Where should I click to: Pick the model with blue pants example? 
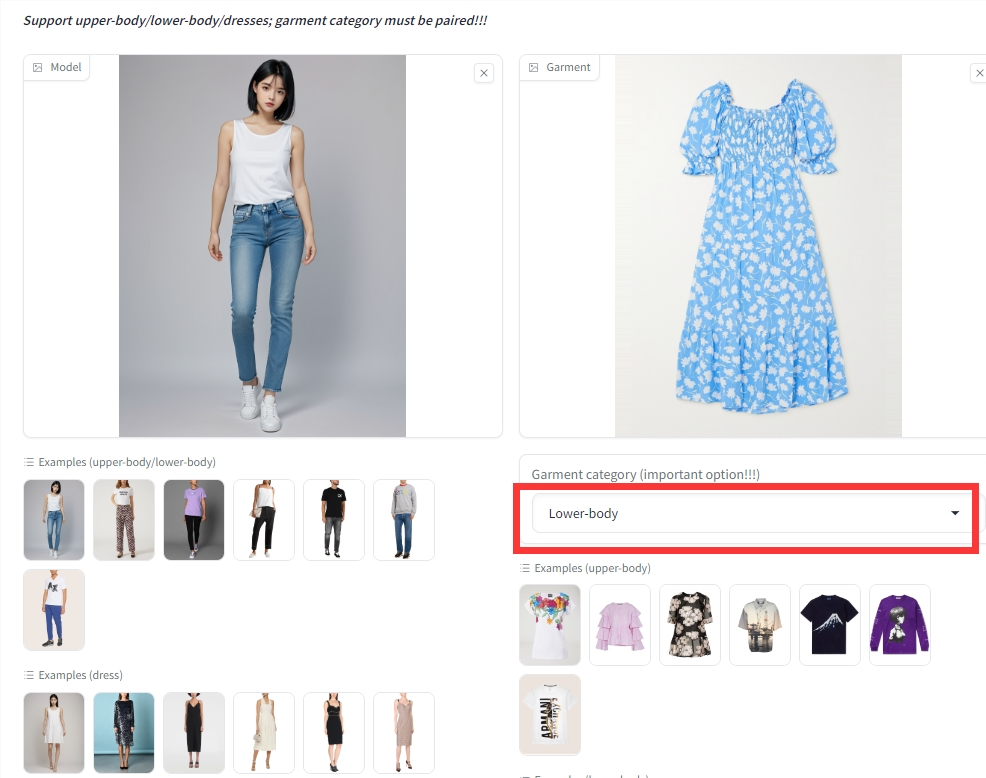click(x=54, y=610)
